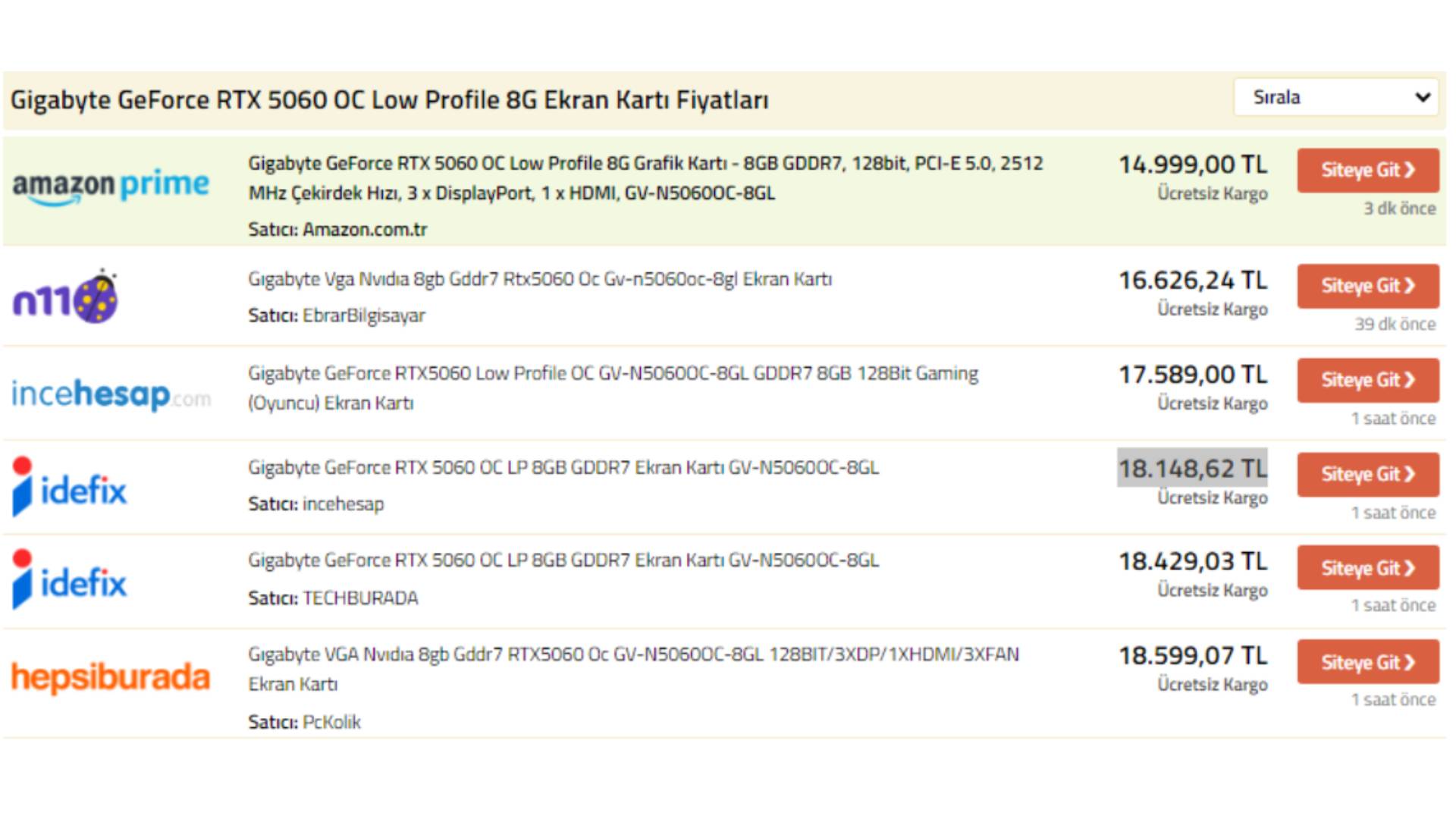Click the highlighted 18.148,62 TL price
This screenshot has height=819, width=1456.
coord(1193,469)
